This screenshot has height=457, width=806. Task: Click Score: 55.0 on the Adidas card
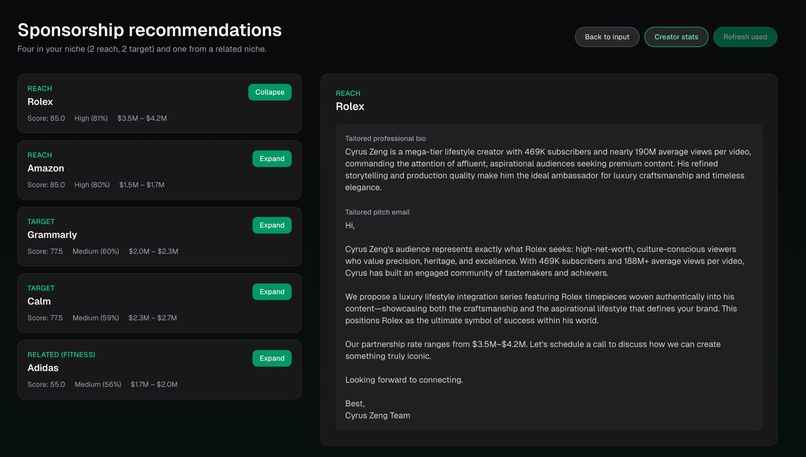(x=46, y=385)
